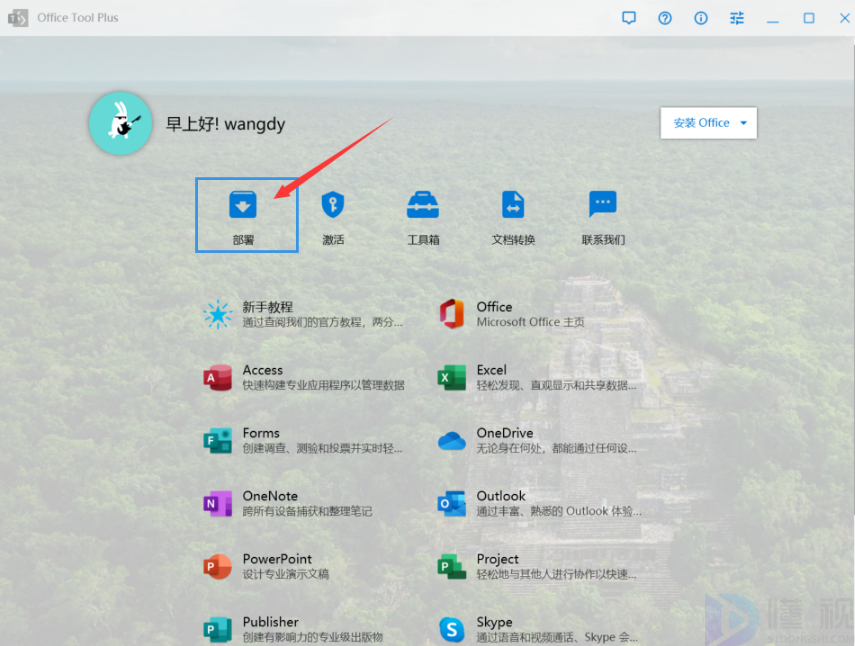
Task: Click the Microsoft Office logo icon
Action: 452,314
